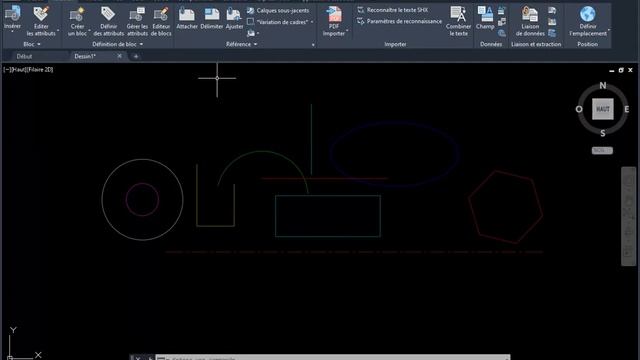Click bottom small icon beside Liaison de données
The height and width of the screenshot is (360, 640).
tap(552, 33)
